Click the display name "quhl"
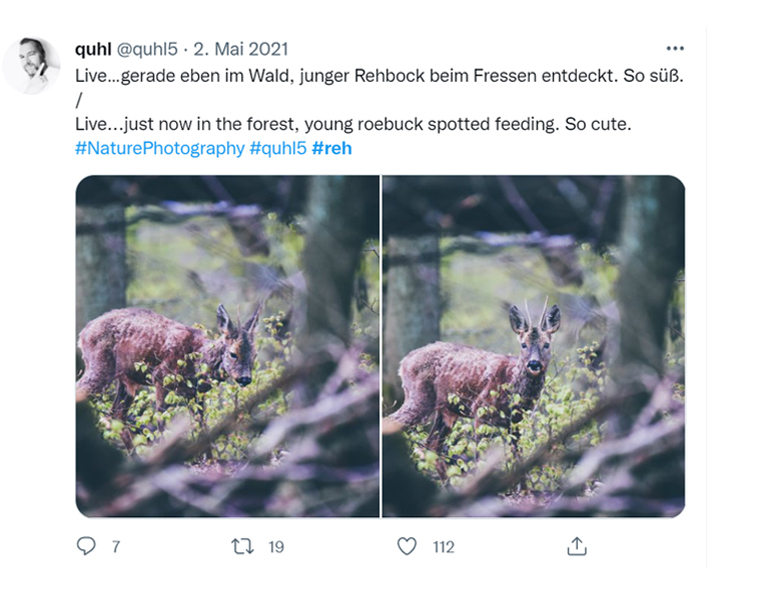Screen dimensions: 757x600 click(93, 49)
